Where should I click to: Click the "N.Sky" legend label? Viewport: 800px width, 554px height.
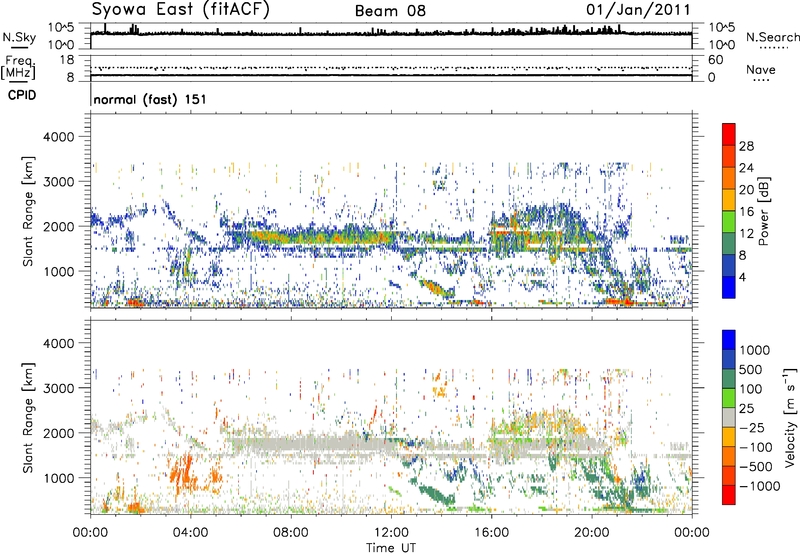click(19, 37)
